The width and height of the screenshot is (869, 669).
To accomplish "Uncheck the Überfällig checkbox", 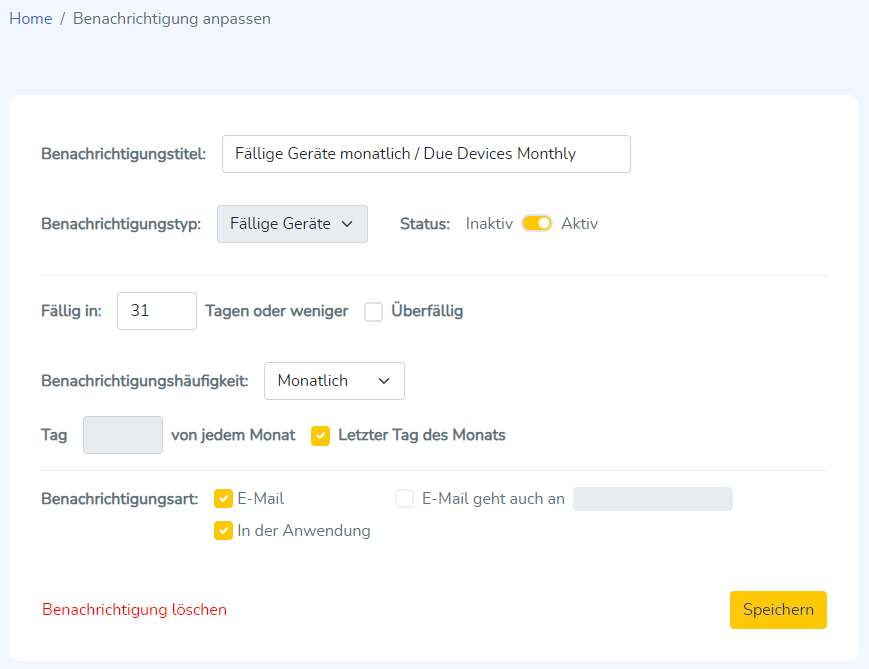I will [374, 311].
